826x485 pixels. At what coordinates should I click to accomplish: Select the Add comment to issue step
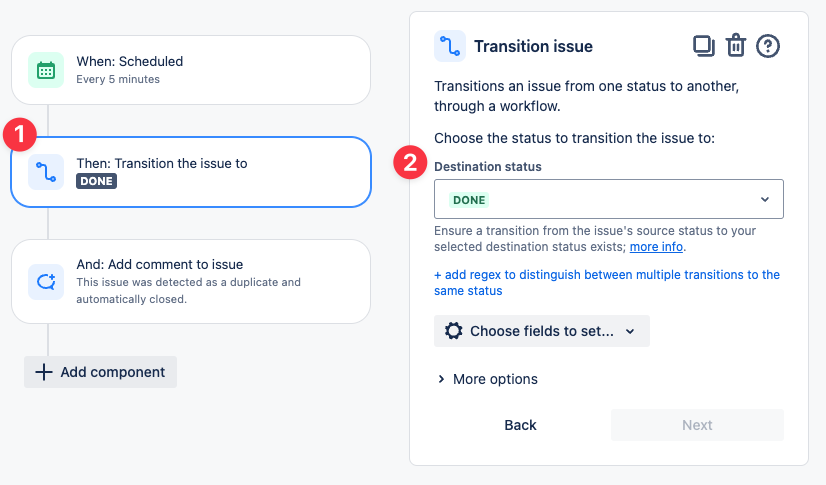(190, 281)
